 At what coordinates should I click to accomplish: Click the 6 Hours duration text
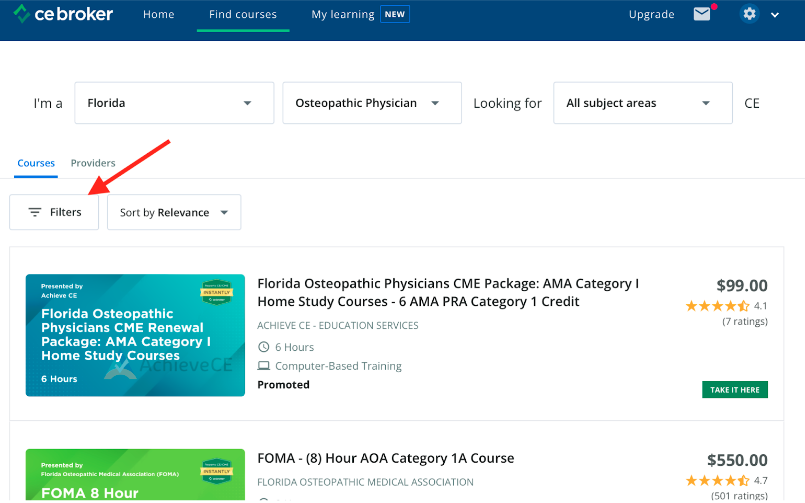(x=294, y=347)
